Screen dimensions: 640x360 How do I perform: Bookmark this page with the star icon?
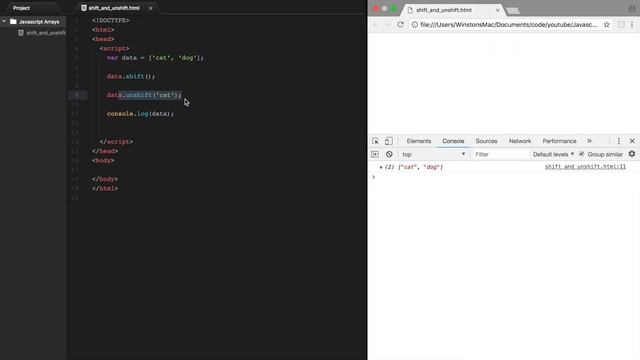607,24
